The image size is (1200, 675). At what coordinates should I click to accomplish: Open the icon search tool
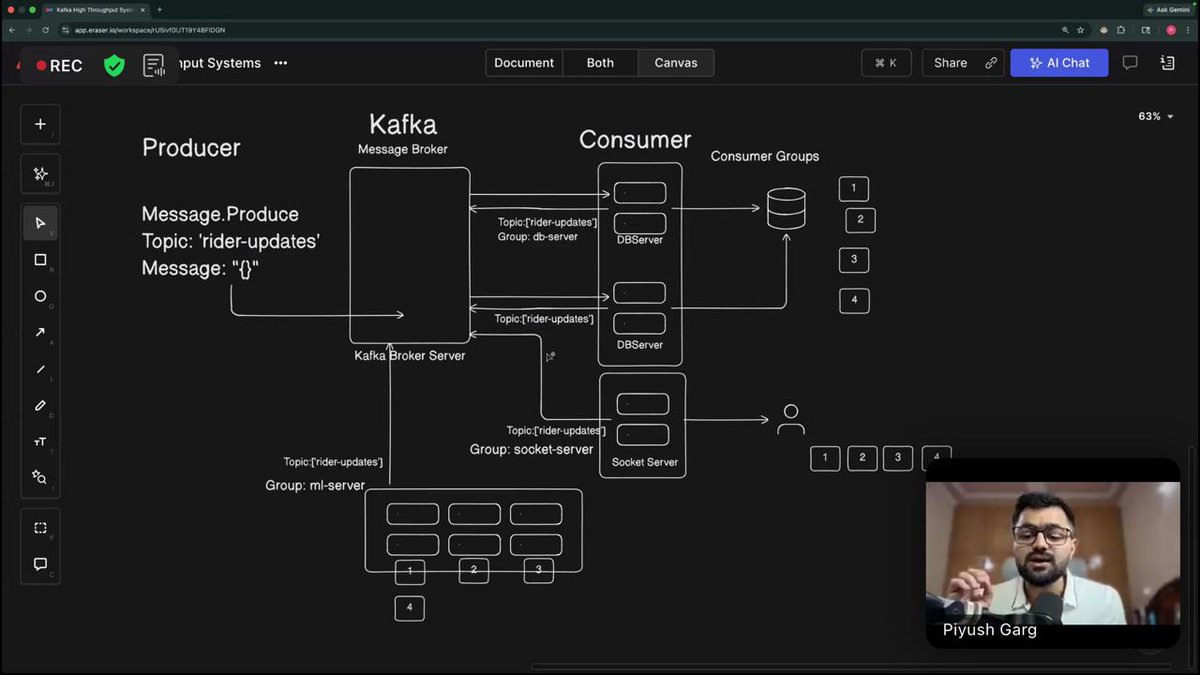tap(40, 477)
